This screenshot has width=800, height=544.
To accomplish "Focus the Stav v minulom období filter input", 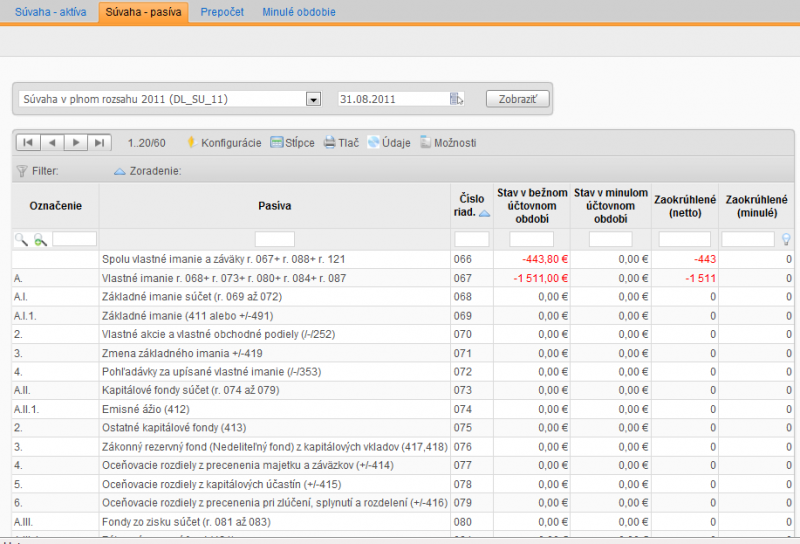I will (610, 238).
